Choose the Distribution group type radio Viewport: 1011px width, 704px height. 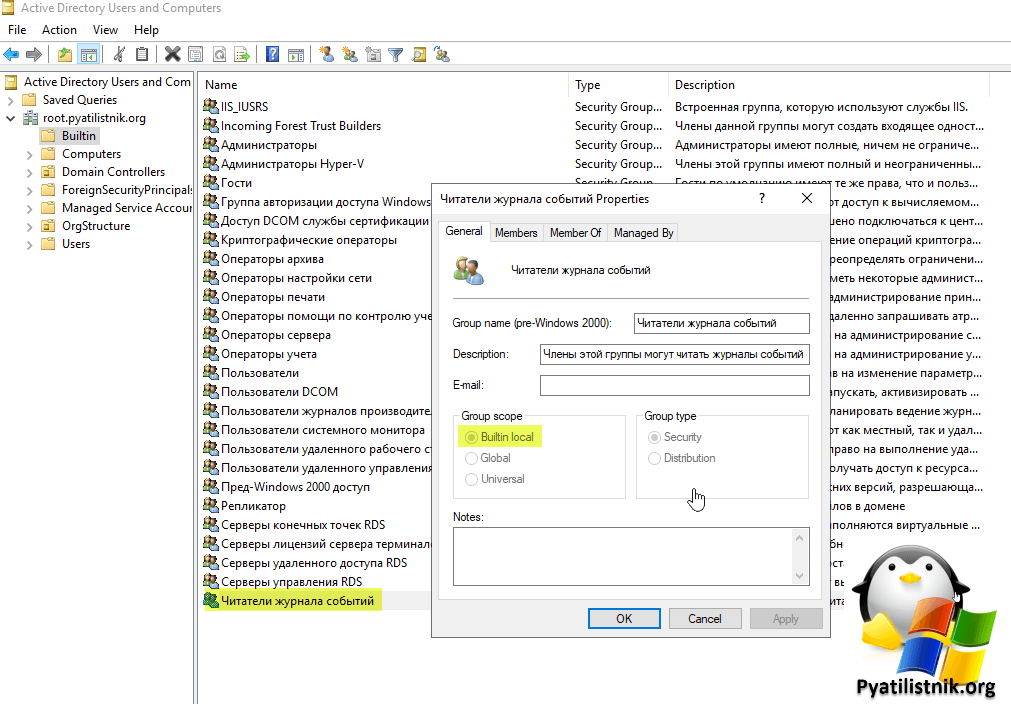(655, 458)
